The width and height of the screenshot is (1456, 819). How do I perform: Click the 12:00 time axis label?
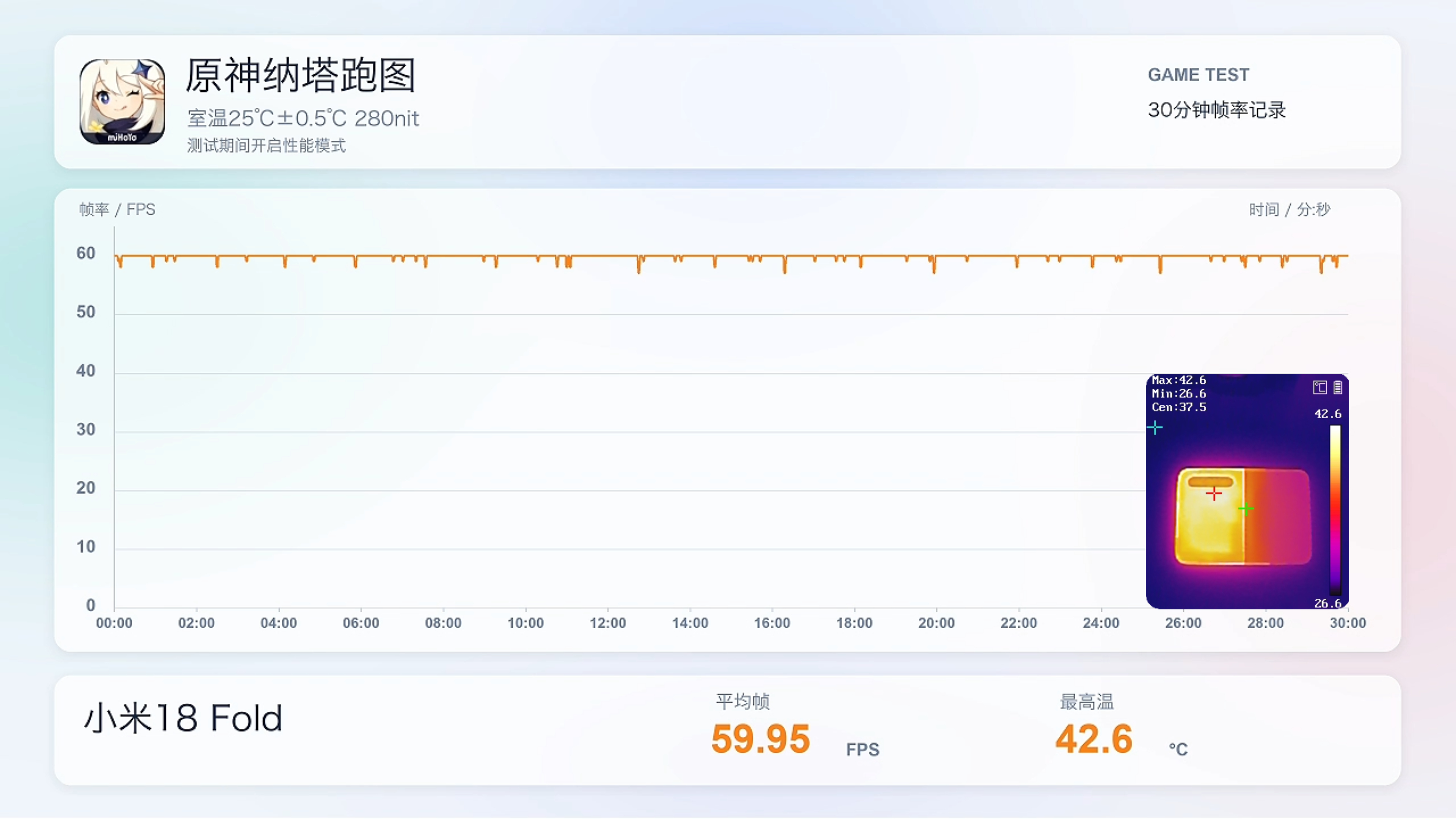tap(607, 623)
